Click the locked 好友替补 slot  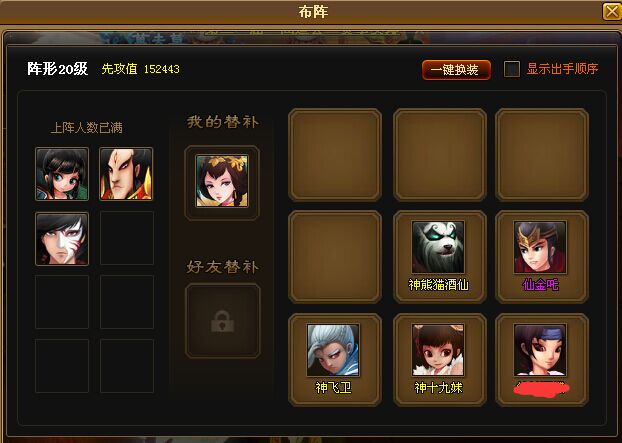(x=223, y=320)
